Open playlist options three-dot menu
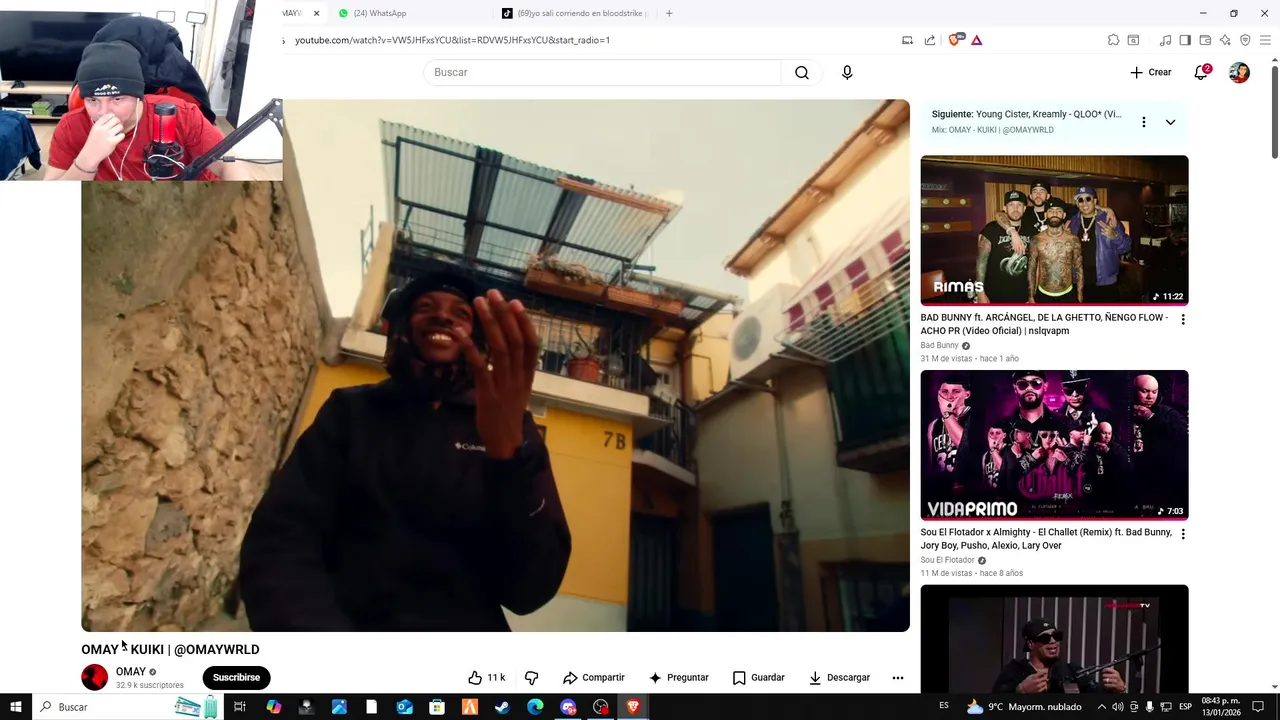1280x720 pixels. coord(1144,122)
